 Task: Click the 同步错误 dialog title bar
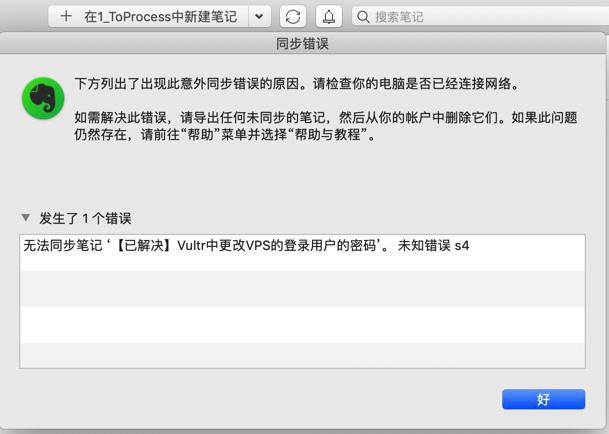[x=302, y=44]
